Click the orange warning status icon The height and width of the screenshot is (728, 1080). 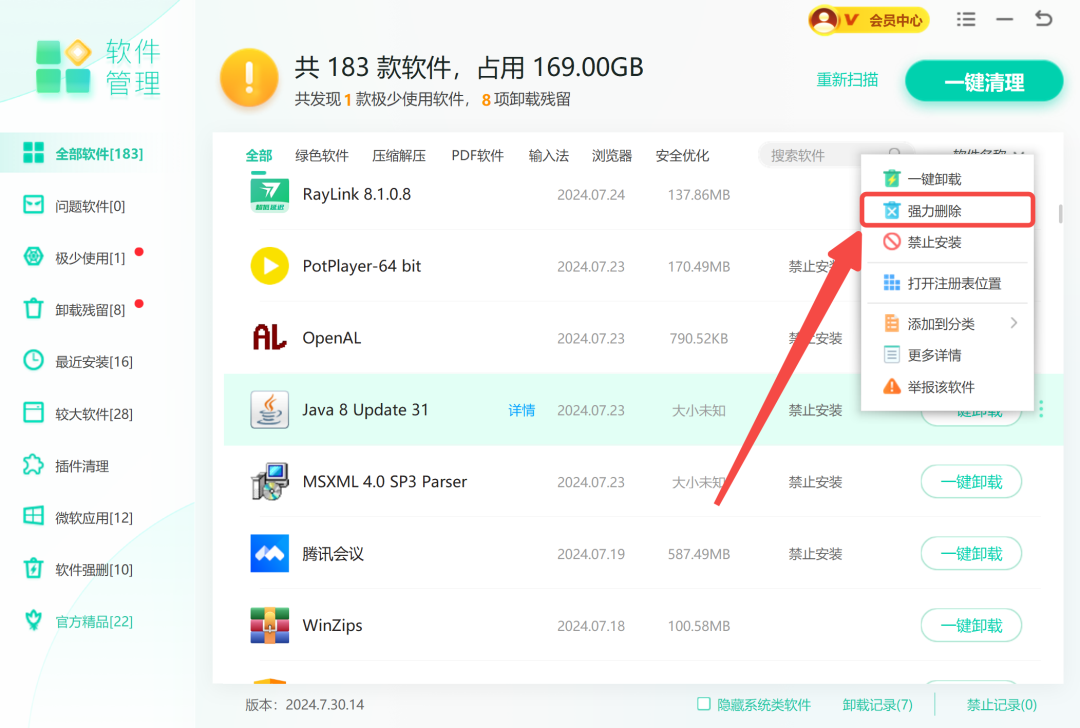coord(249,78)
